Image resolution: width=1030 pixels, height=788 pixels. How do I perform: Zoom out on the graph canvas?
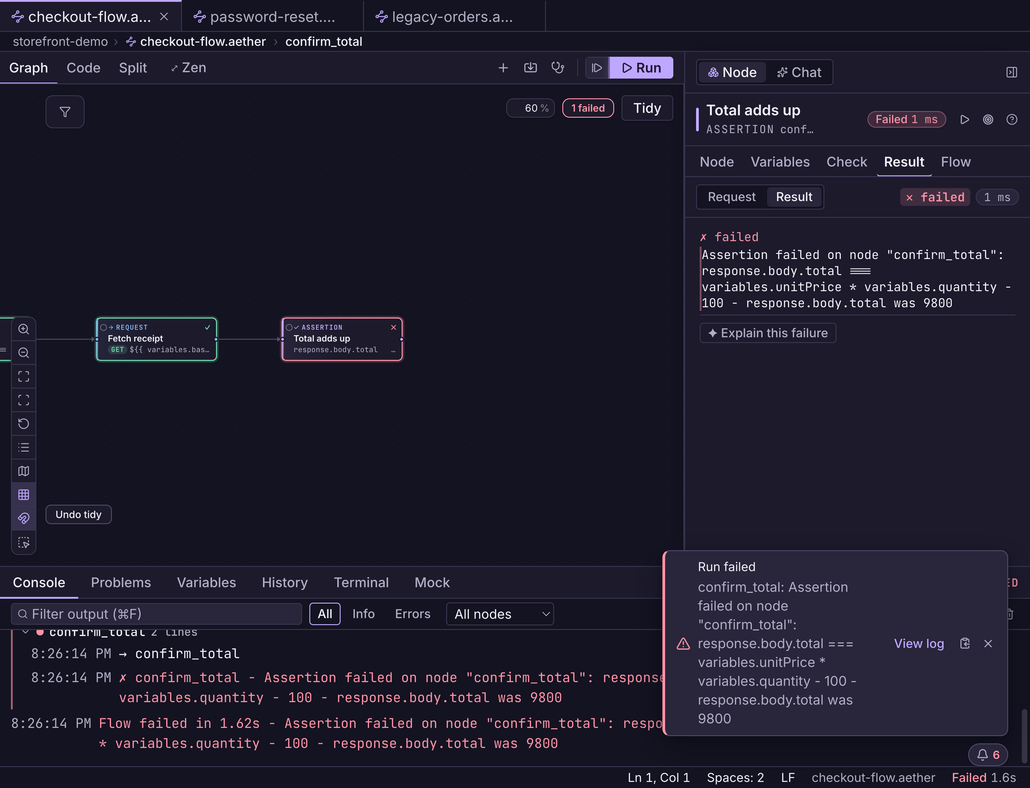[x=24, y=353]
